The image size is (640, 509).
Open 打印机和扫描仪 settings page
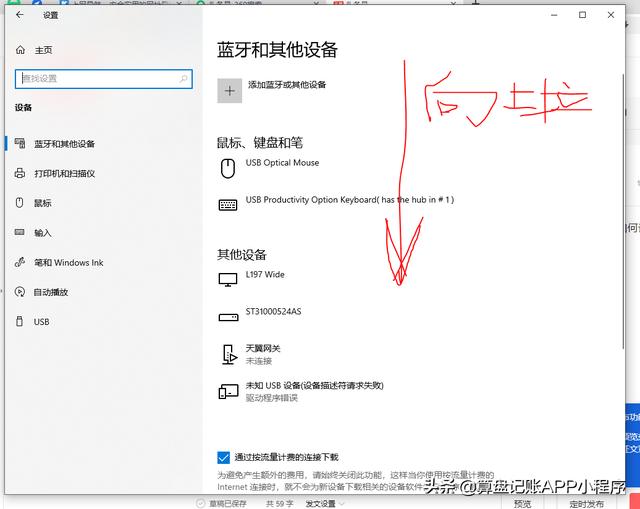tap(55, 173)
